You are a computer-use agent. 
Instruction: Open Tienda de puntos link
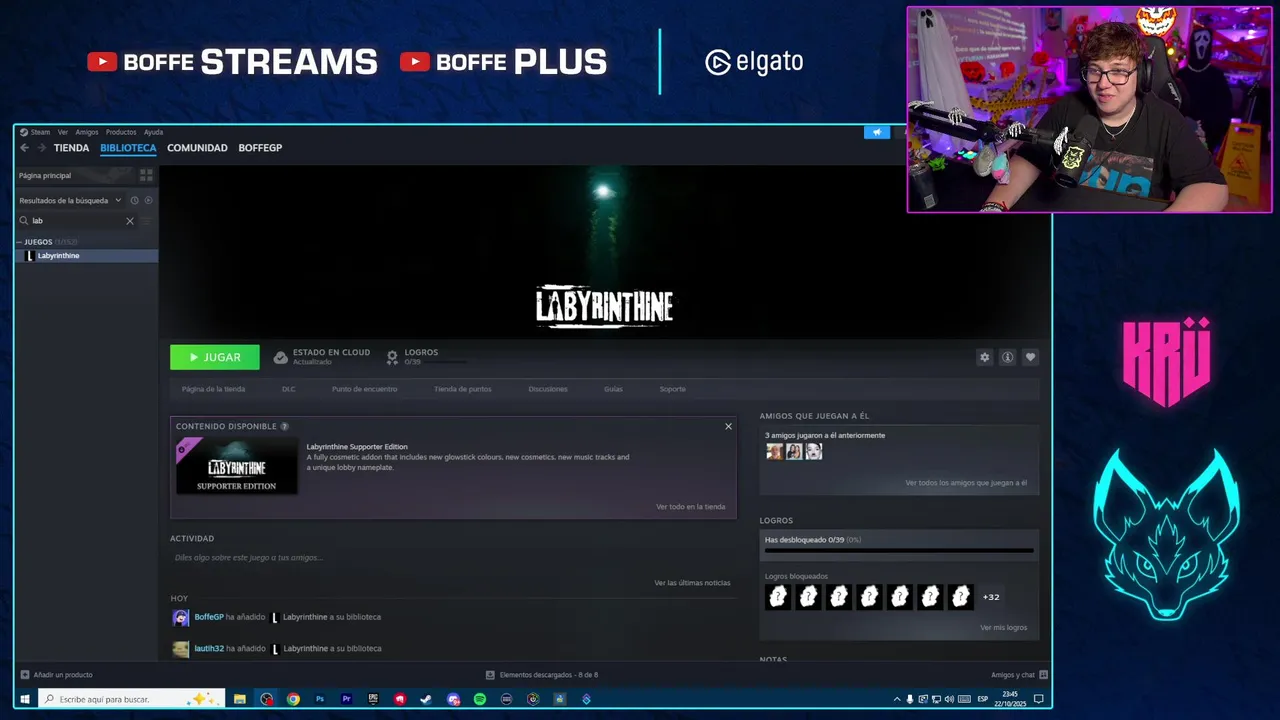[463, 389]
